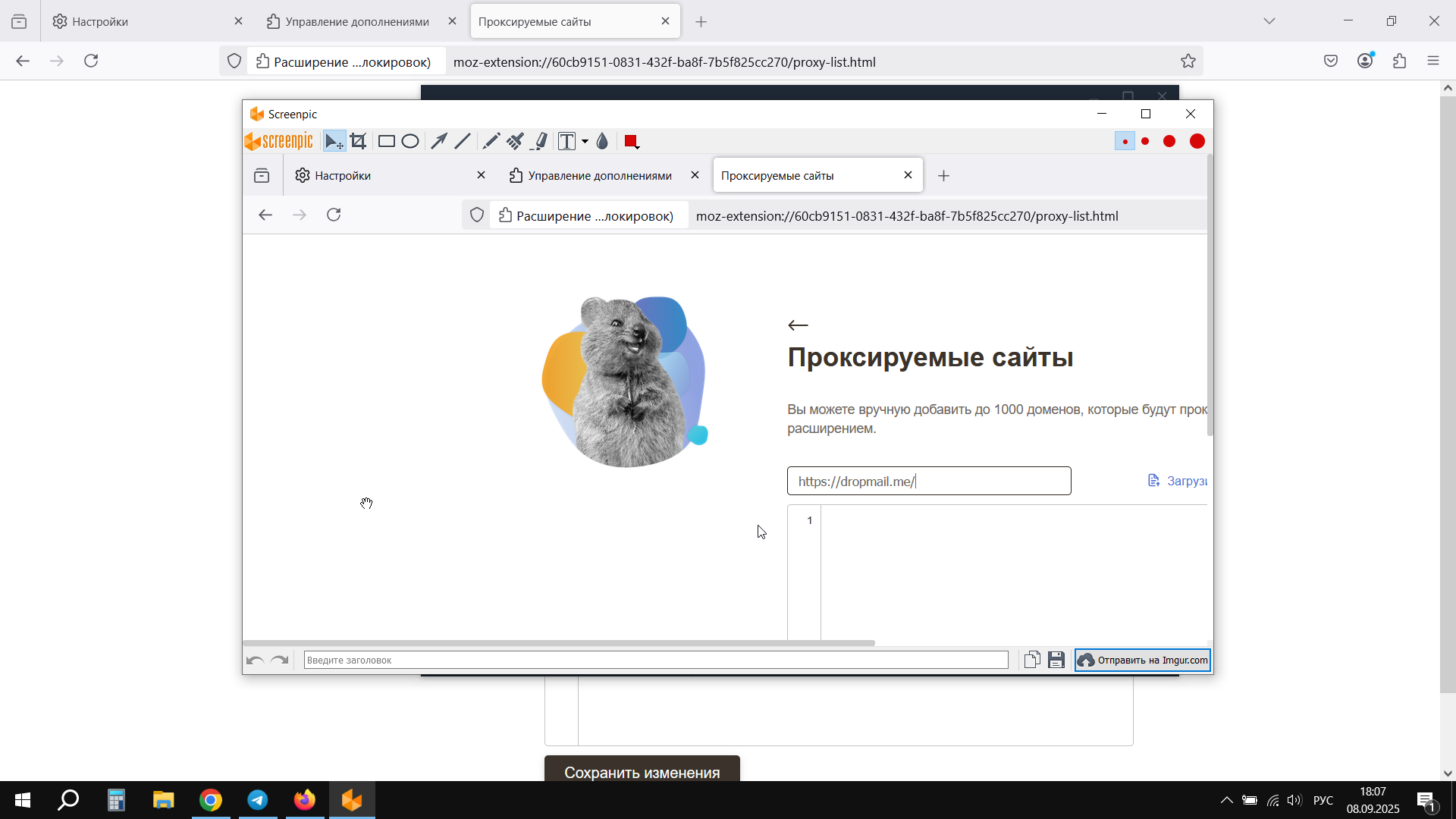Viewport: 1456px width, 819px height.
Task: Open Firefox application hamburger menu
Action: click(1432, 61)
